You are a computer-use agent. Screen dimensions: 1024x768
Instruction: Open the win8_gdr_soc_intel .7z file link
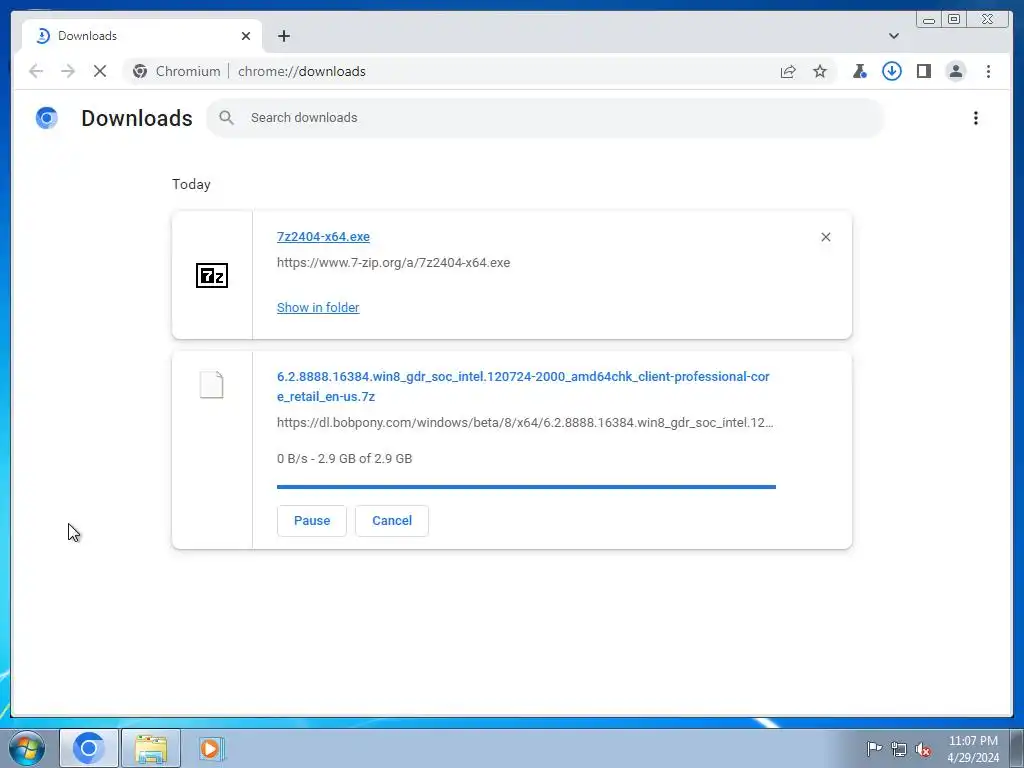tap(523, 386)
